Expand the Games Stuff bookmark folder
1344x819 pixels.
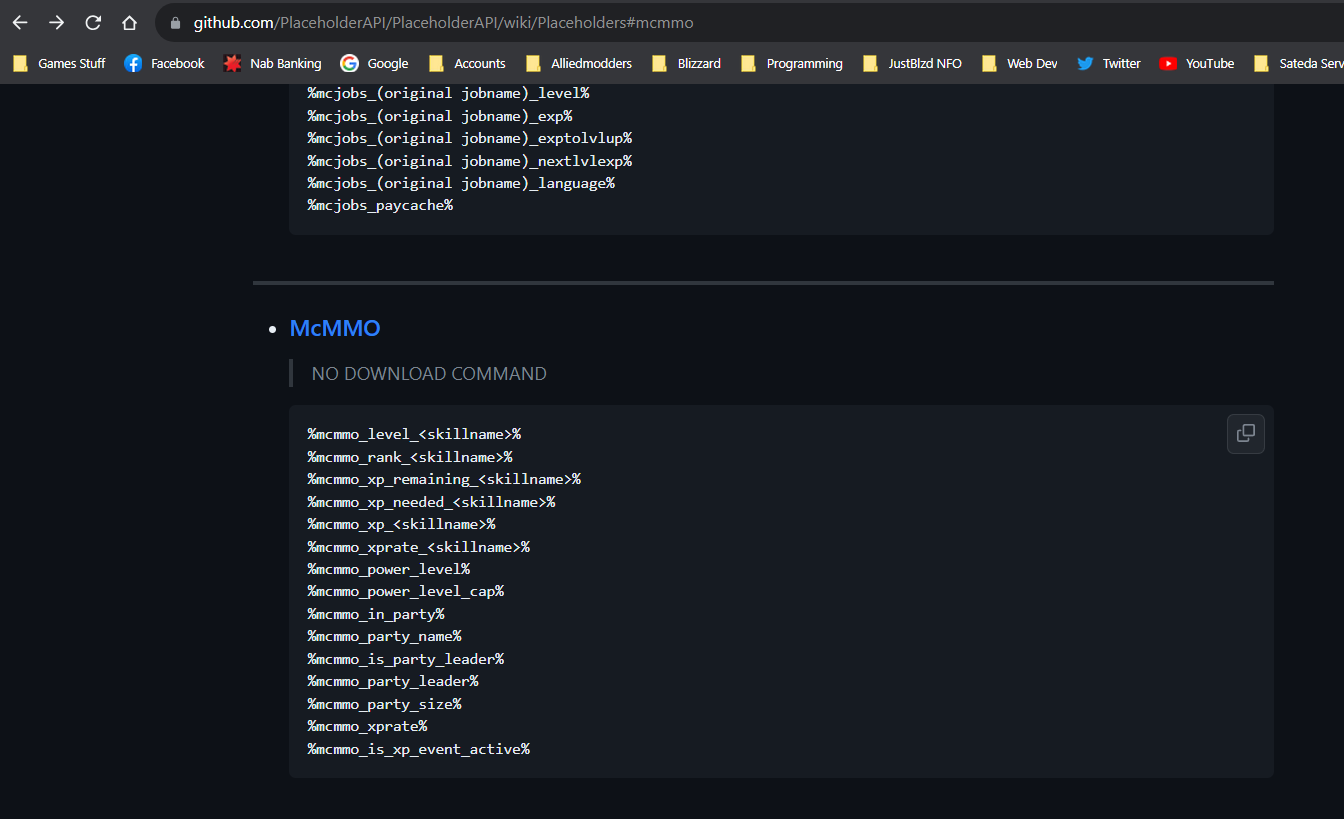tap(59, 63)
